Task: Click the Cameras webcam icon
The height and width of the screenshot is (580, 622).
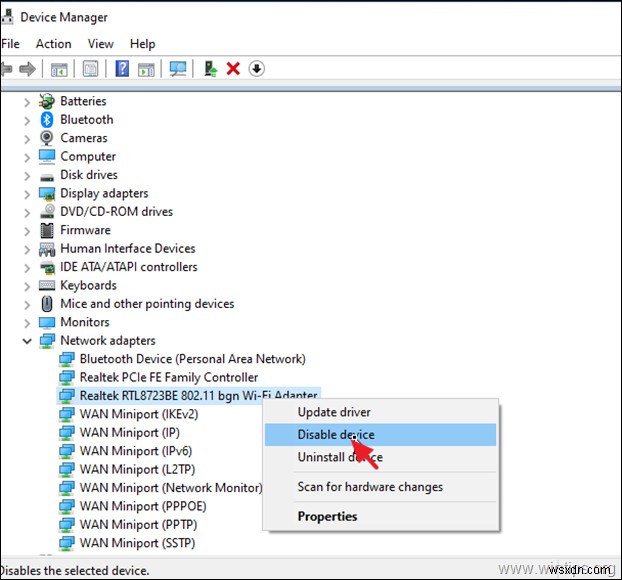Action: coord(47,138)
